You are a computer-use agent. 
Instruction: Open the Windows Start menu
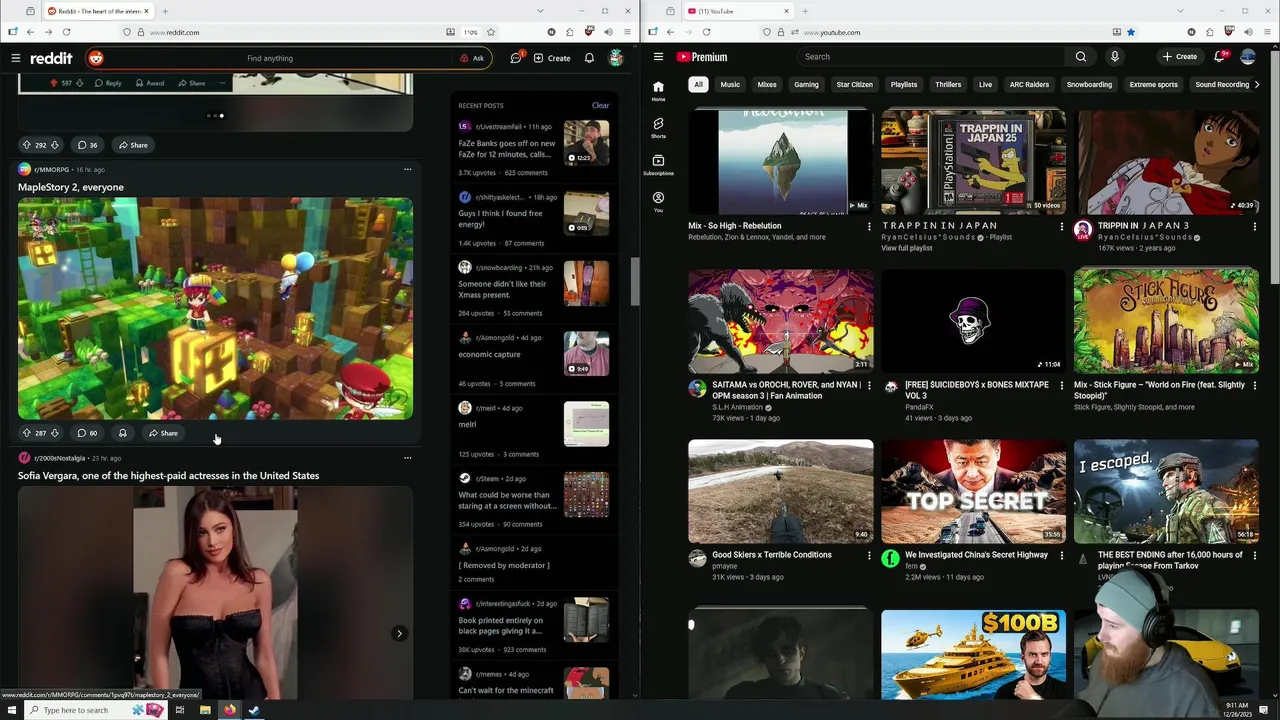click(11, 710)
